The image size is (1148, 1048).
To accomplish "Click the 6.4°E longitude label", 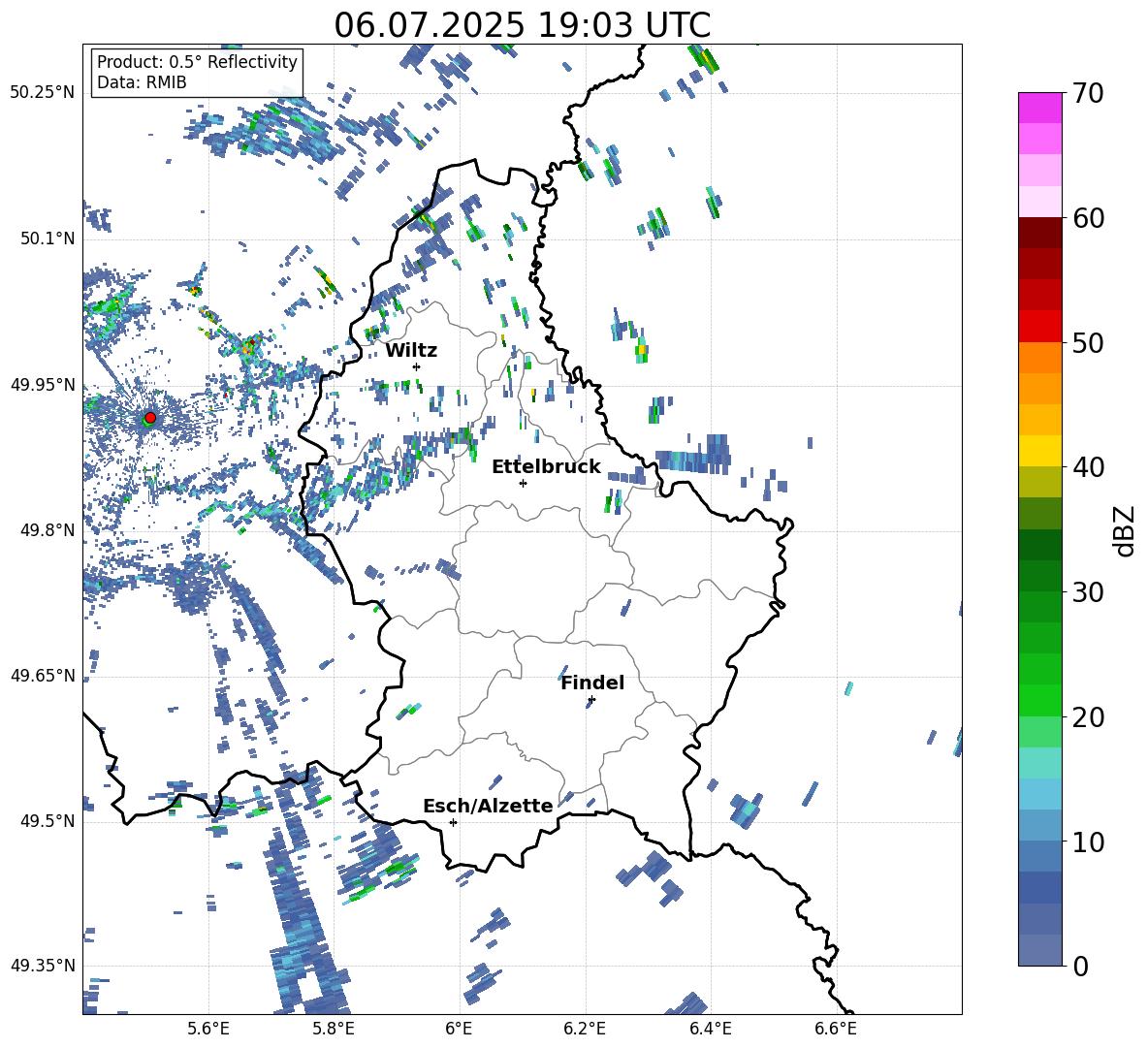I will point(710,1029).
